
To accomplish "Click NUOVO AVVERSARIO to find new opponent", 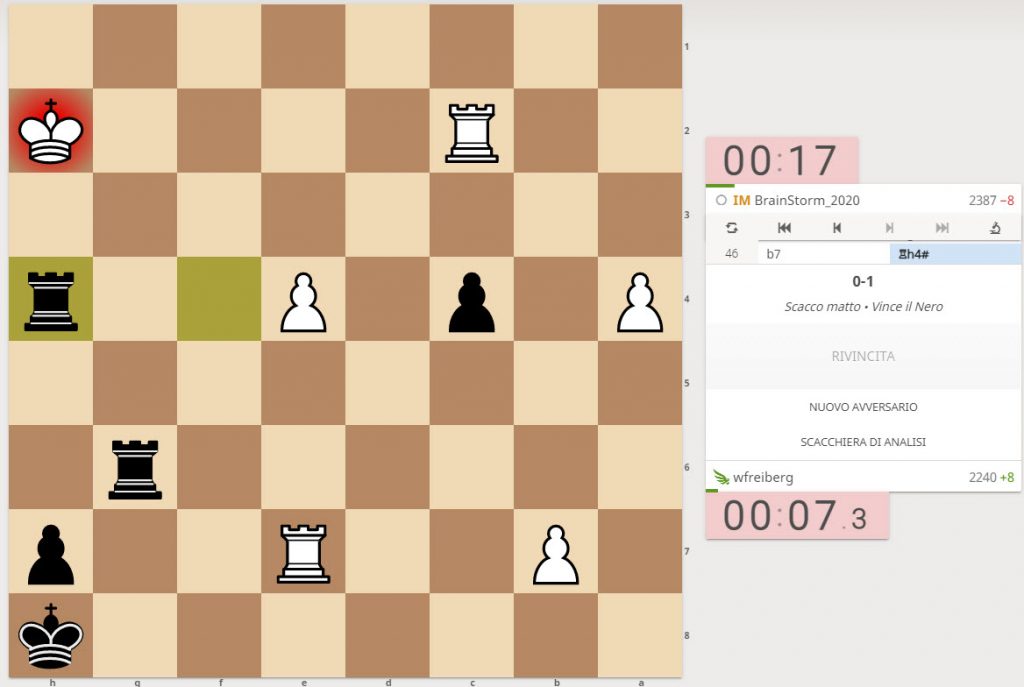I will tap(863, 407).
